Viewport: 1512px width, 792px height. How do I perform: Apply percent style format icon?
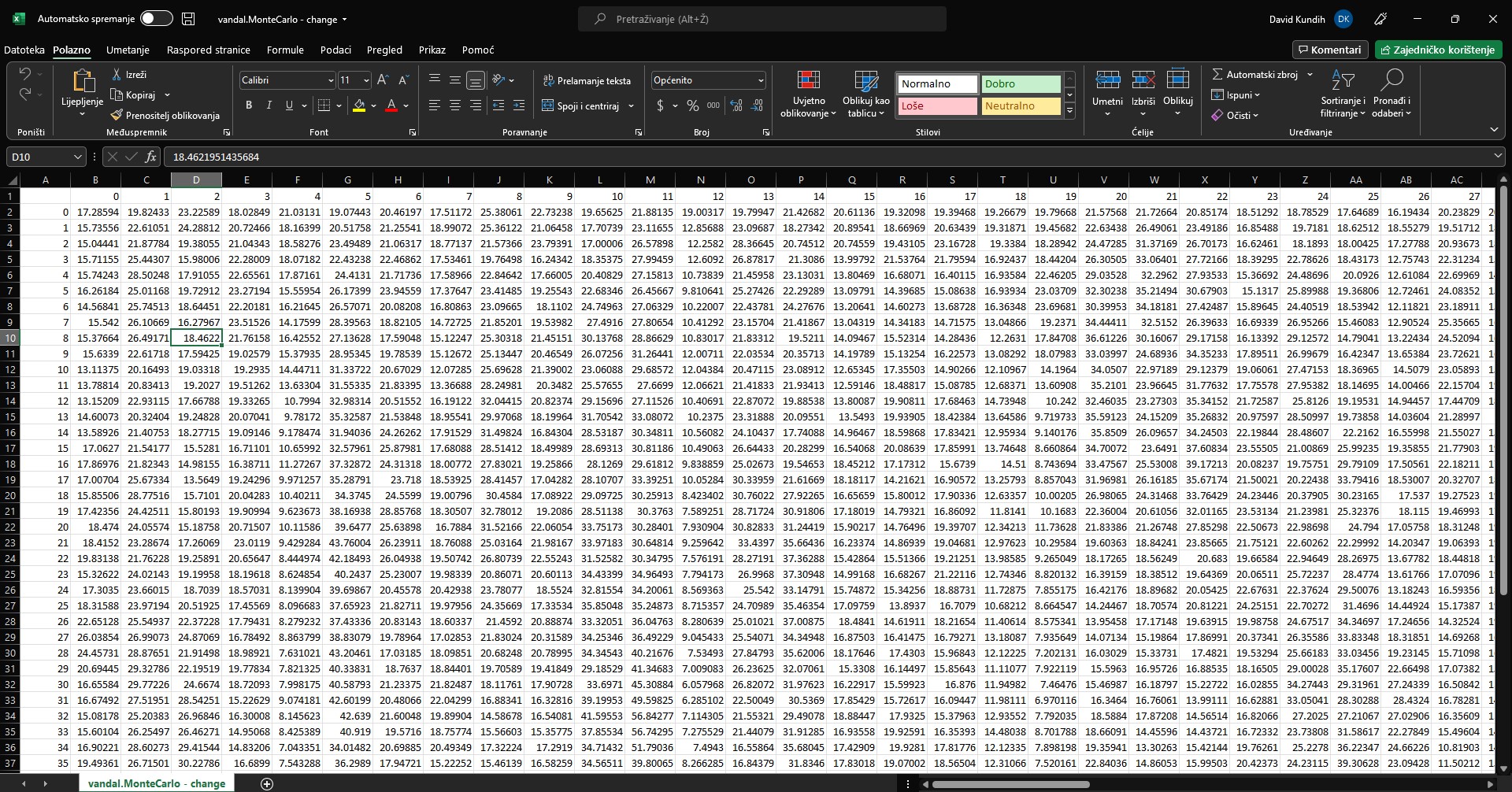tap(693, 105)
